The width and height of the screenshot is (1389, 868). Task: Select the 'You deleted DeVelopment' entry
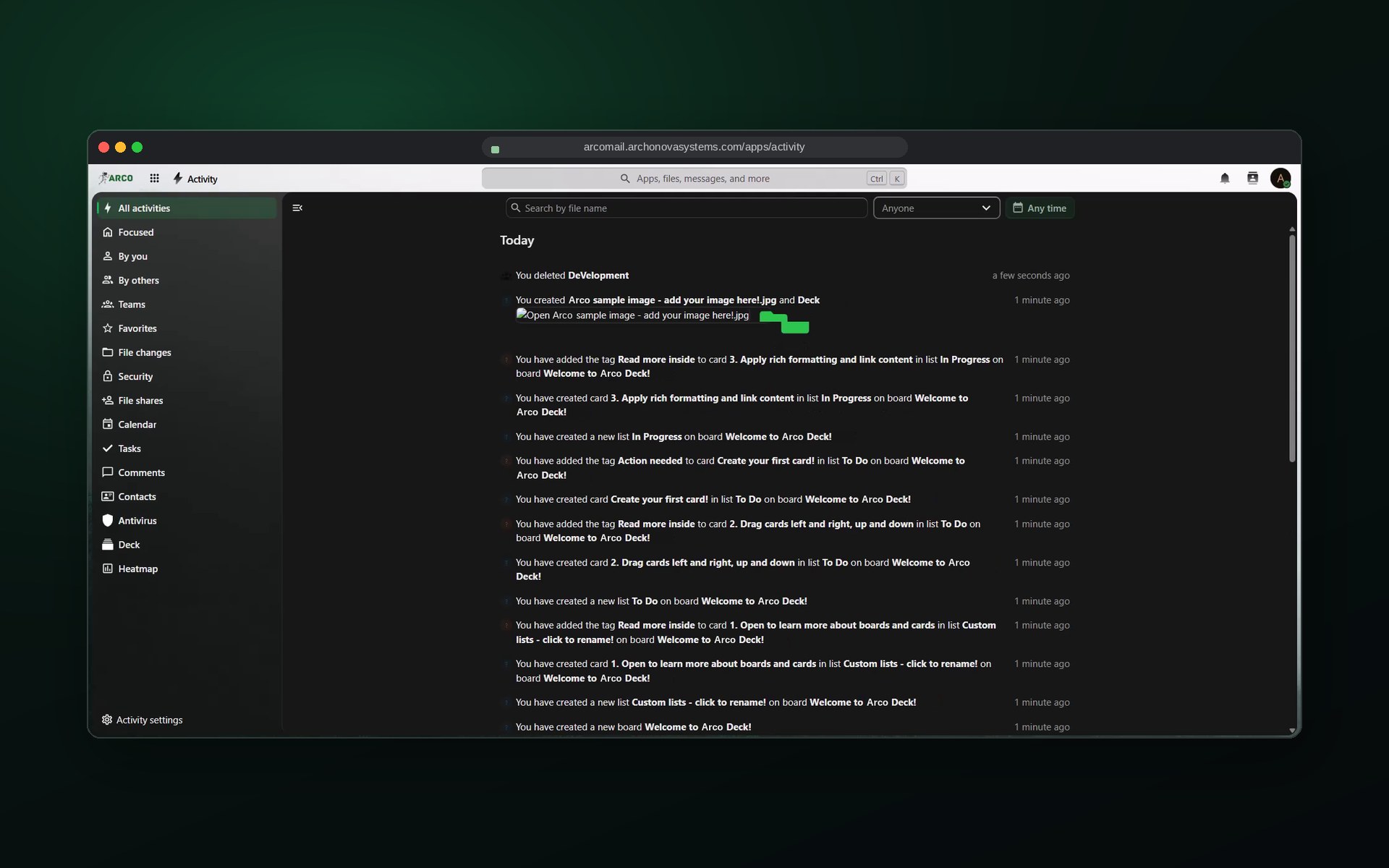572,276
